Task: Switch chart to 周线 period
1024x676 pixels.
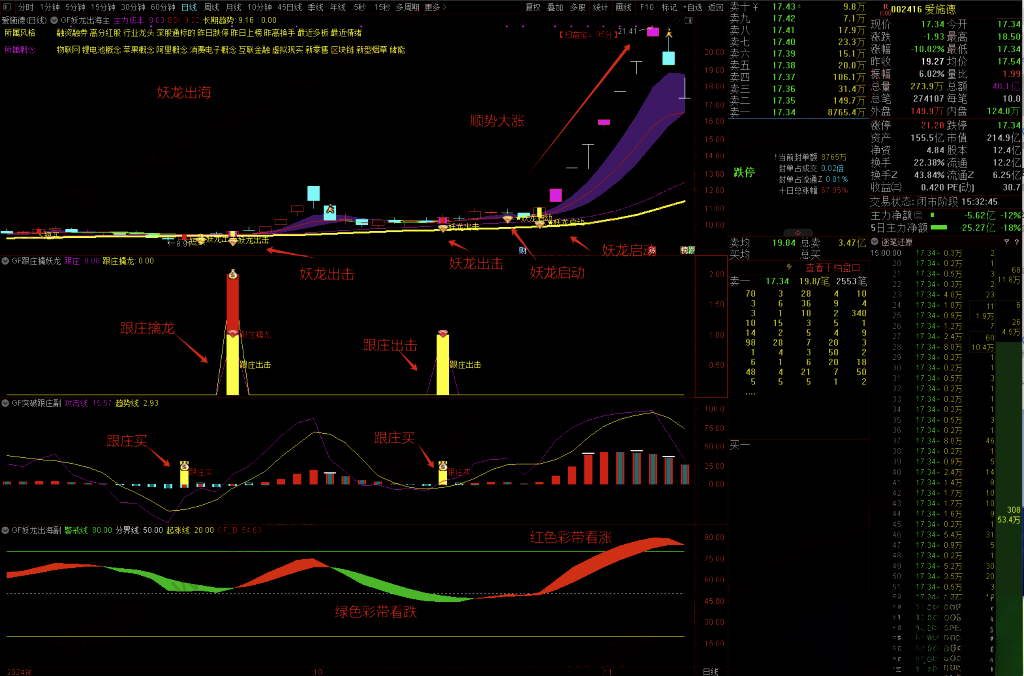Action: (211, 6)
